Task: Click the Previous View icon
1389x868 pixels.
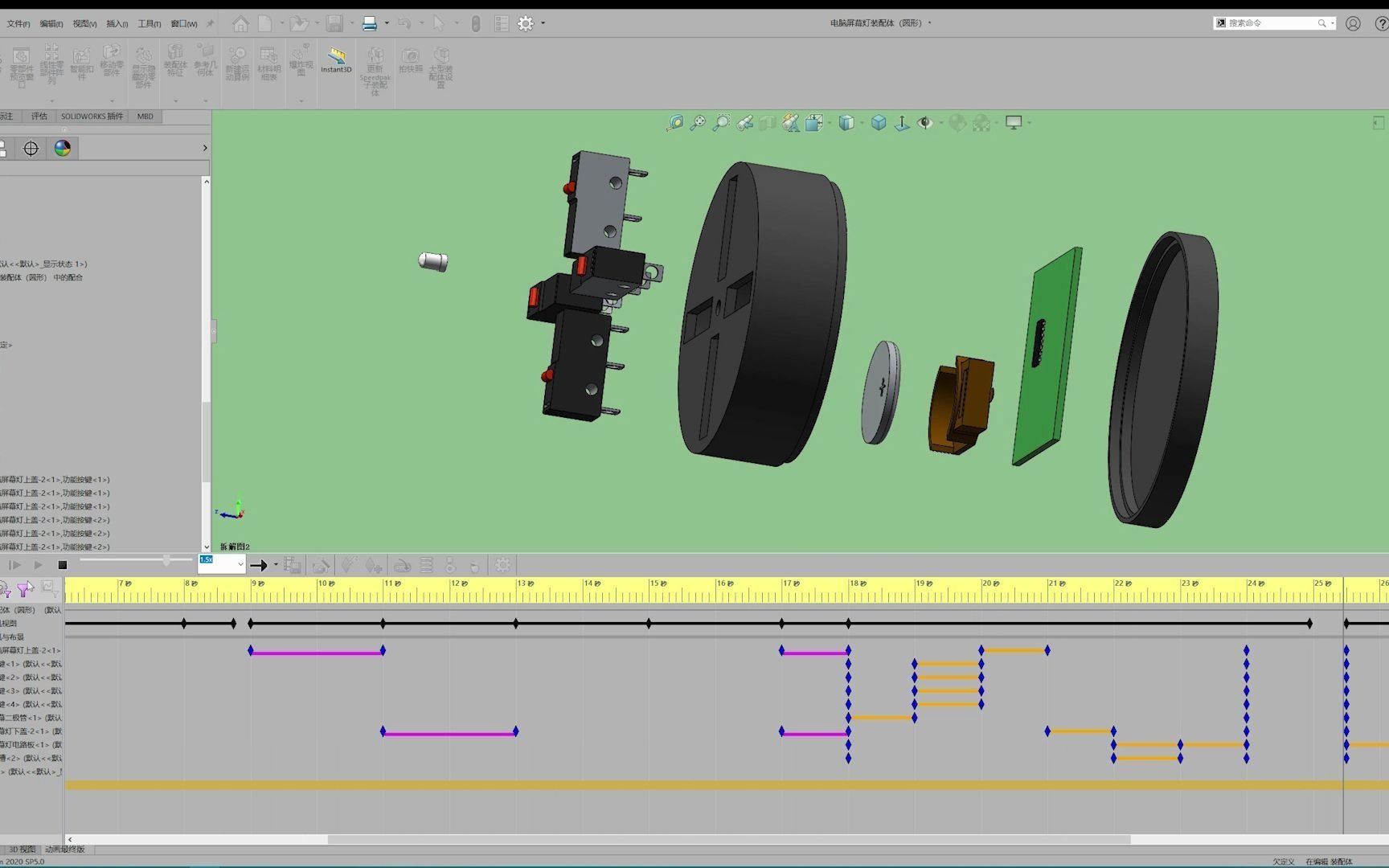Action: point(744,122)
